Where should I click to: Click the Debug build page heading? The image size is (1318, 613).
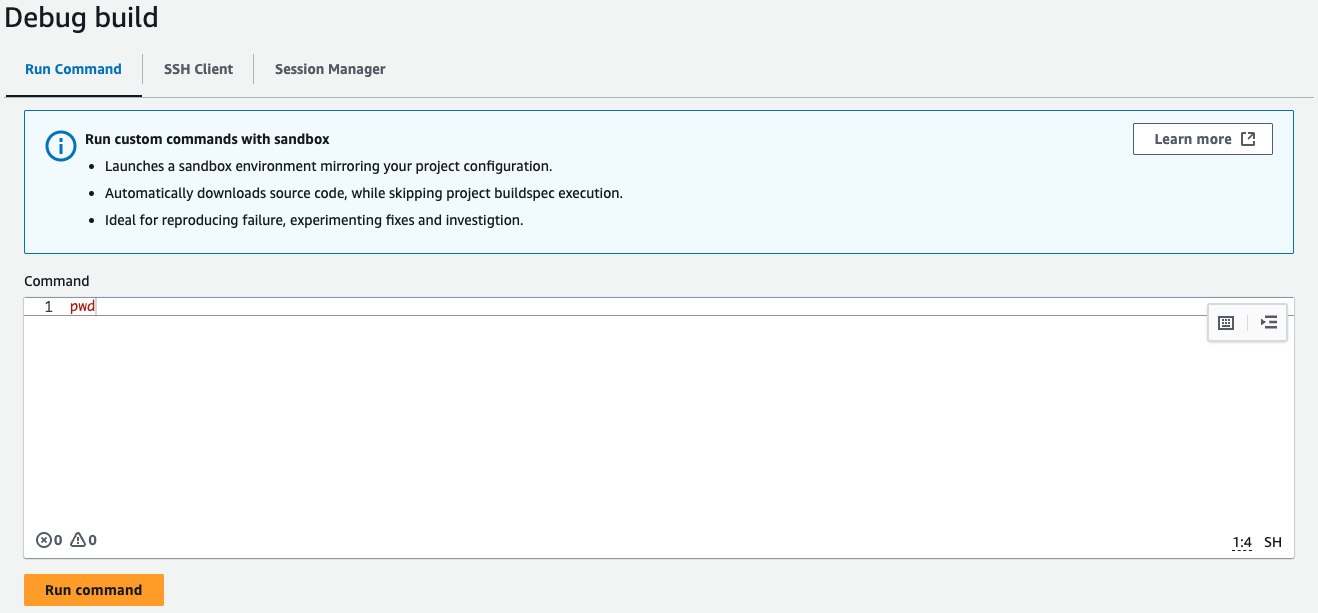click(x=81, y=18)
